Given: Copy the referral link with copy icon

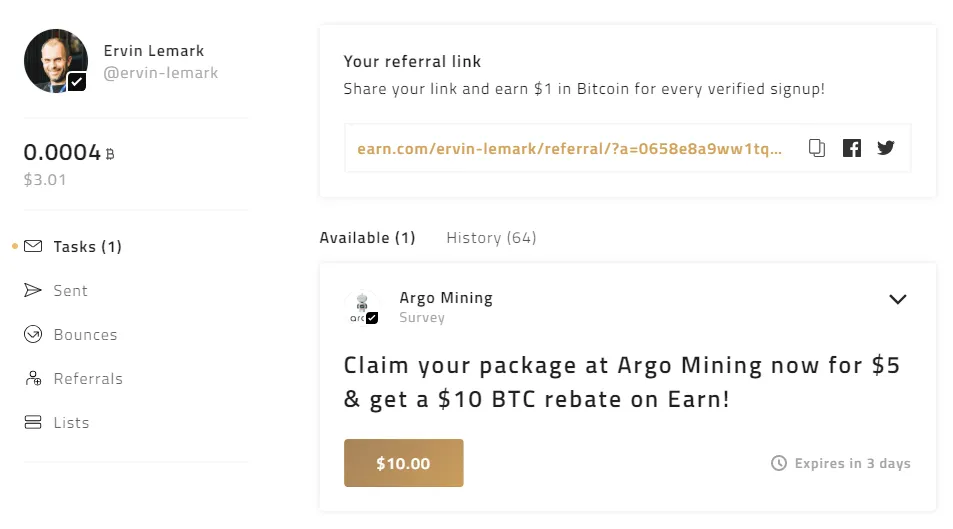Looking at the screenshot, I should [x=817, y=148].
